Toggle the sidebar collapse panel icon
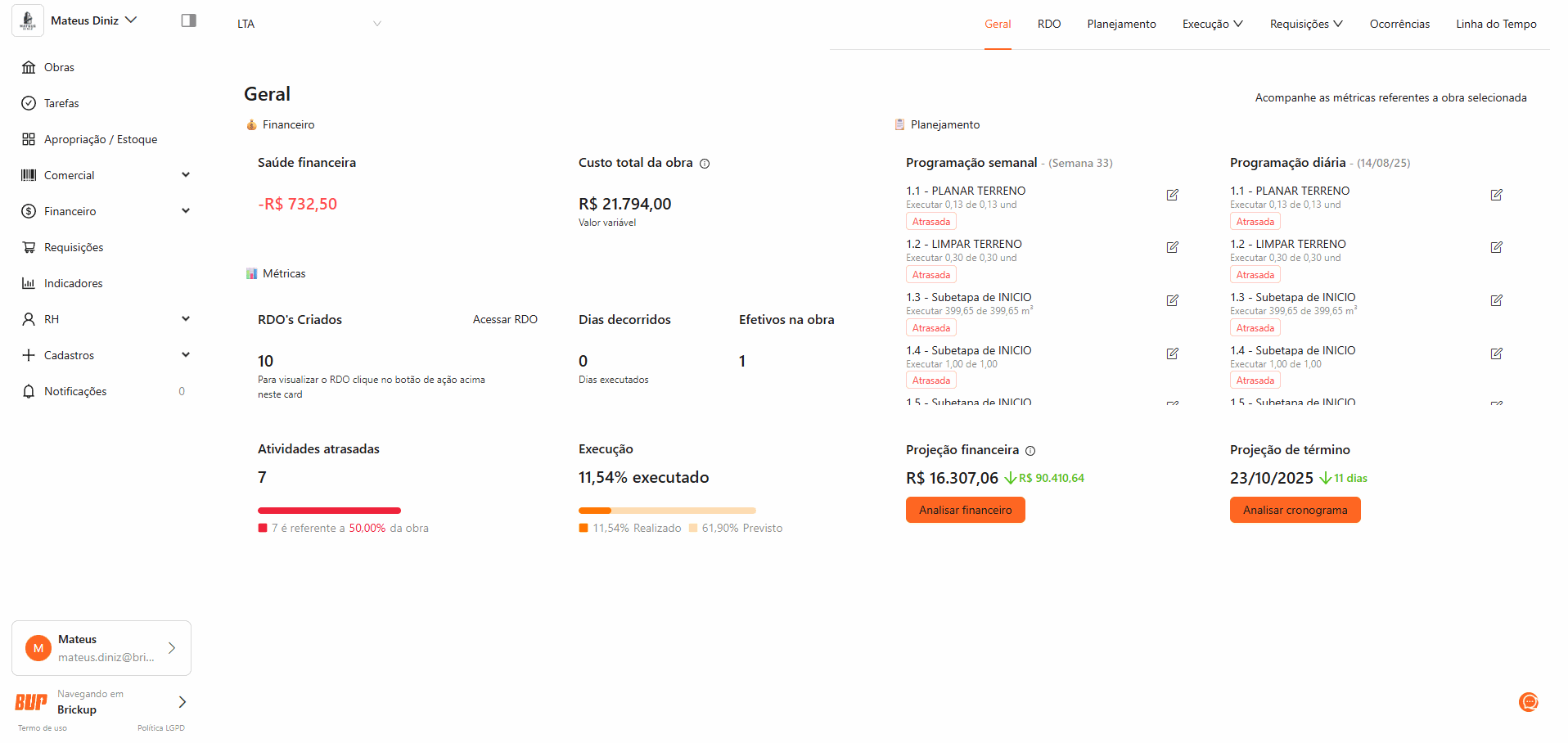Viewport: 1568px width, 743px height. (x=188, y=20)
